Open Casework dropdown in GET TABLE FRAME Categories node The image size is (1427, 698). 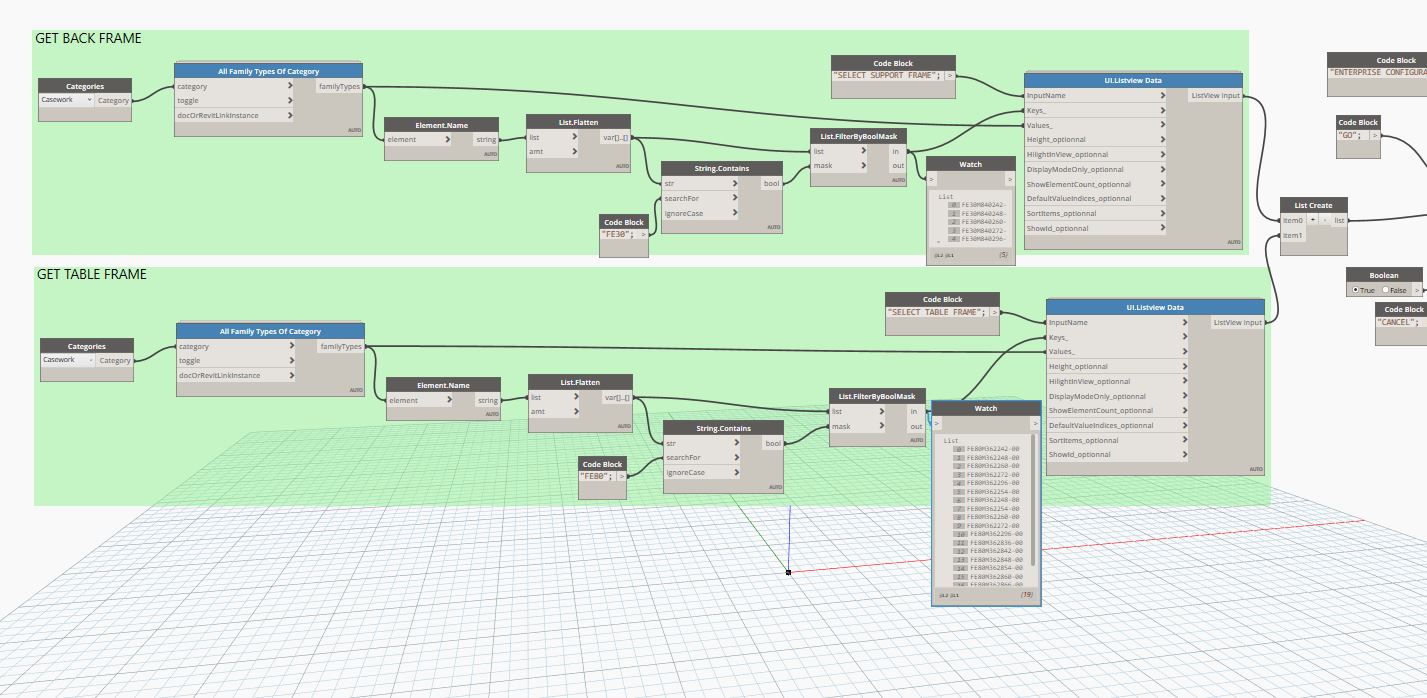coord(69,360)
